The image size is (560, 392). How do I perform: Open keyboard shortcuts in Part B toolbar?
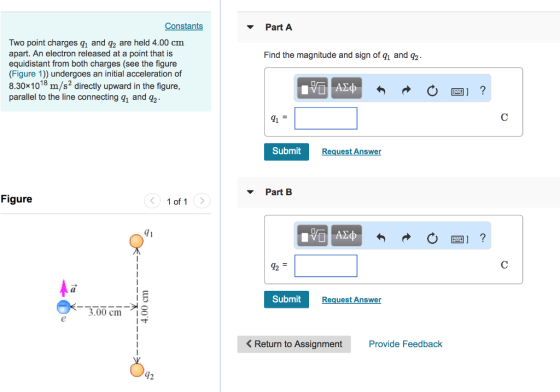459,239
